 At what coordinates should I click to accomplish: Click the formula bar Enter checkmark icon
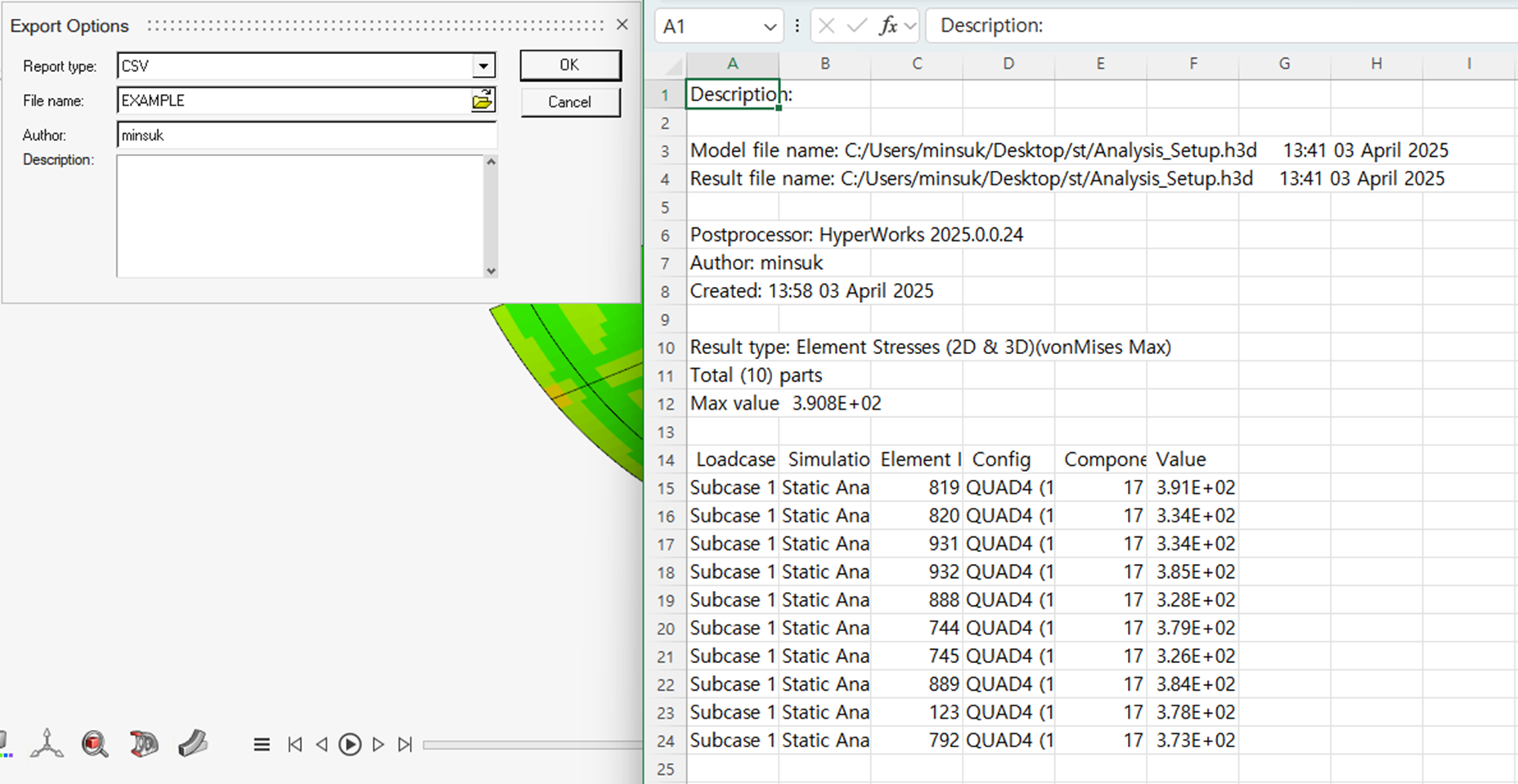point(857,26)
